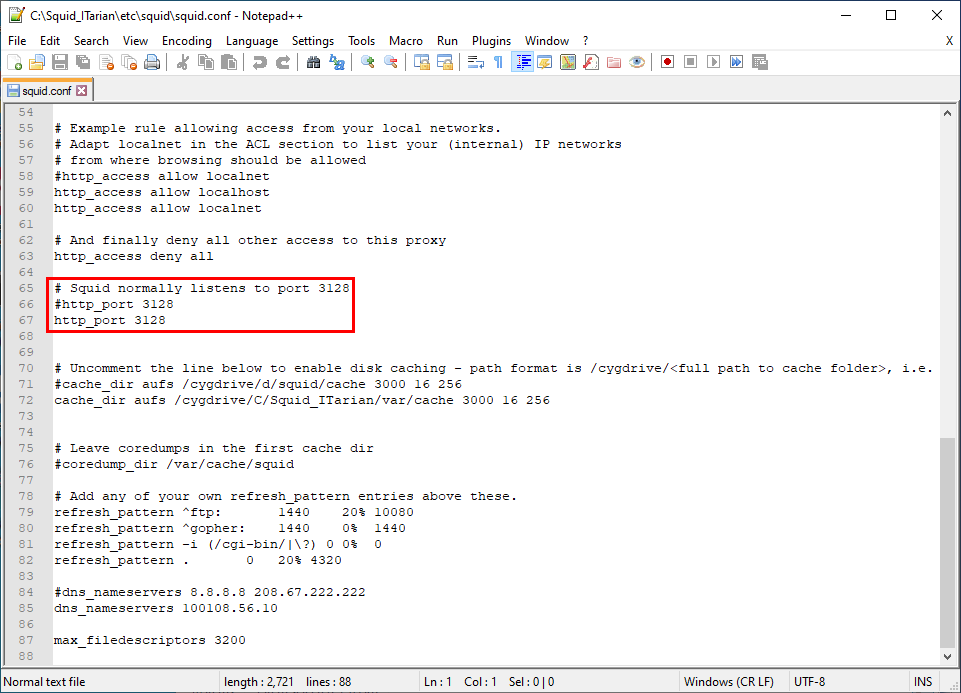Toggle monitoring eye icon
This screenshot has width=961, height=693.
click(x=637, y=62)
